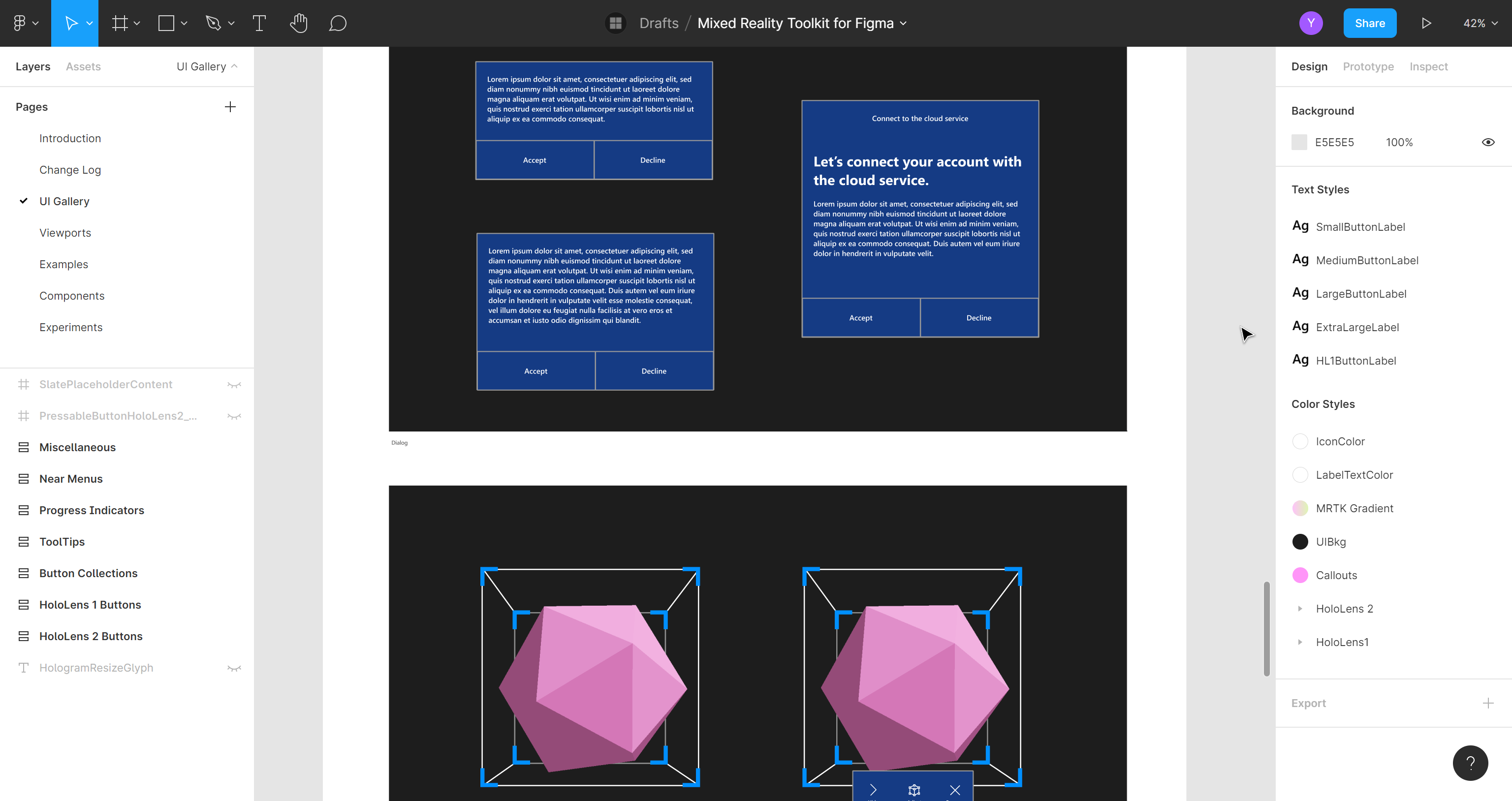Open the main menu grid icon

click(616, 22)
